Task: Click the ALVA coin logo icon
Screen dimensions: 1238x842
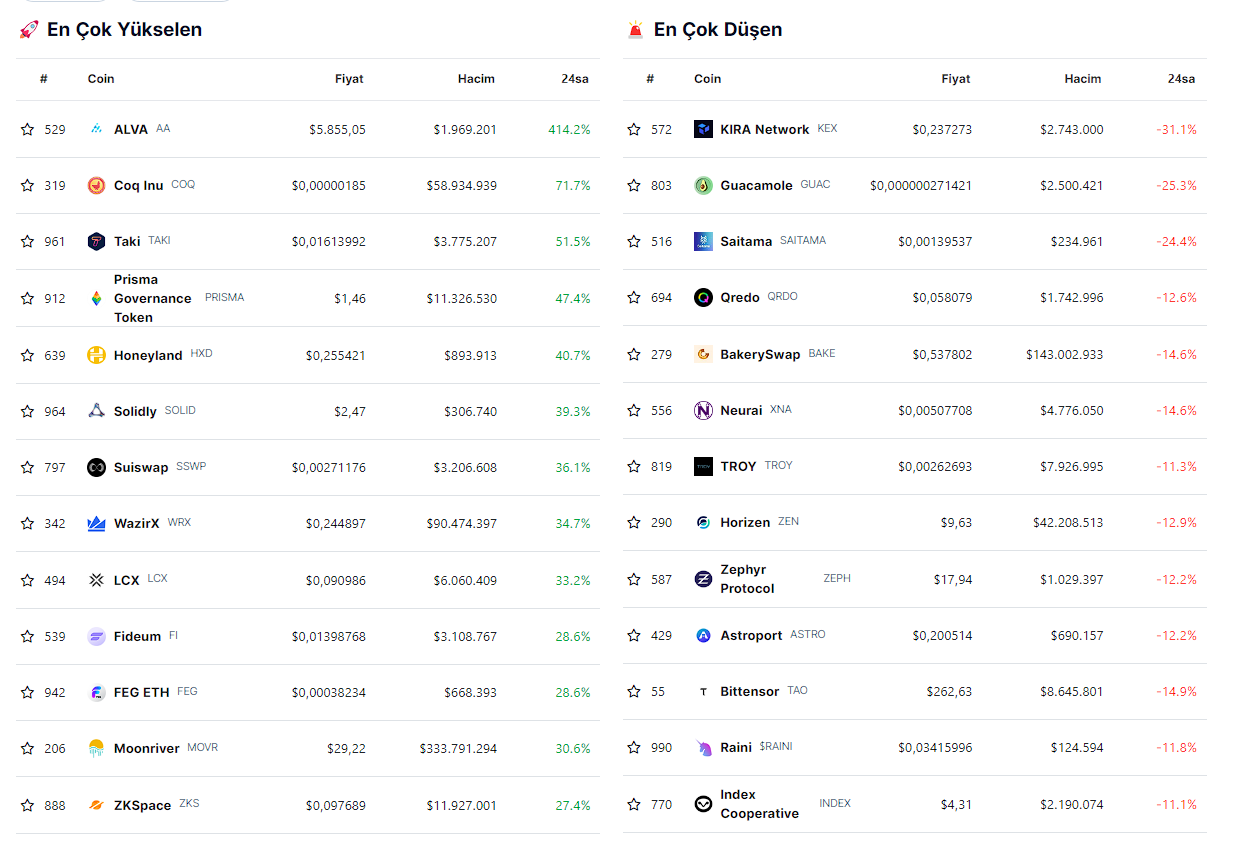Action: [x=96, y=129]
